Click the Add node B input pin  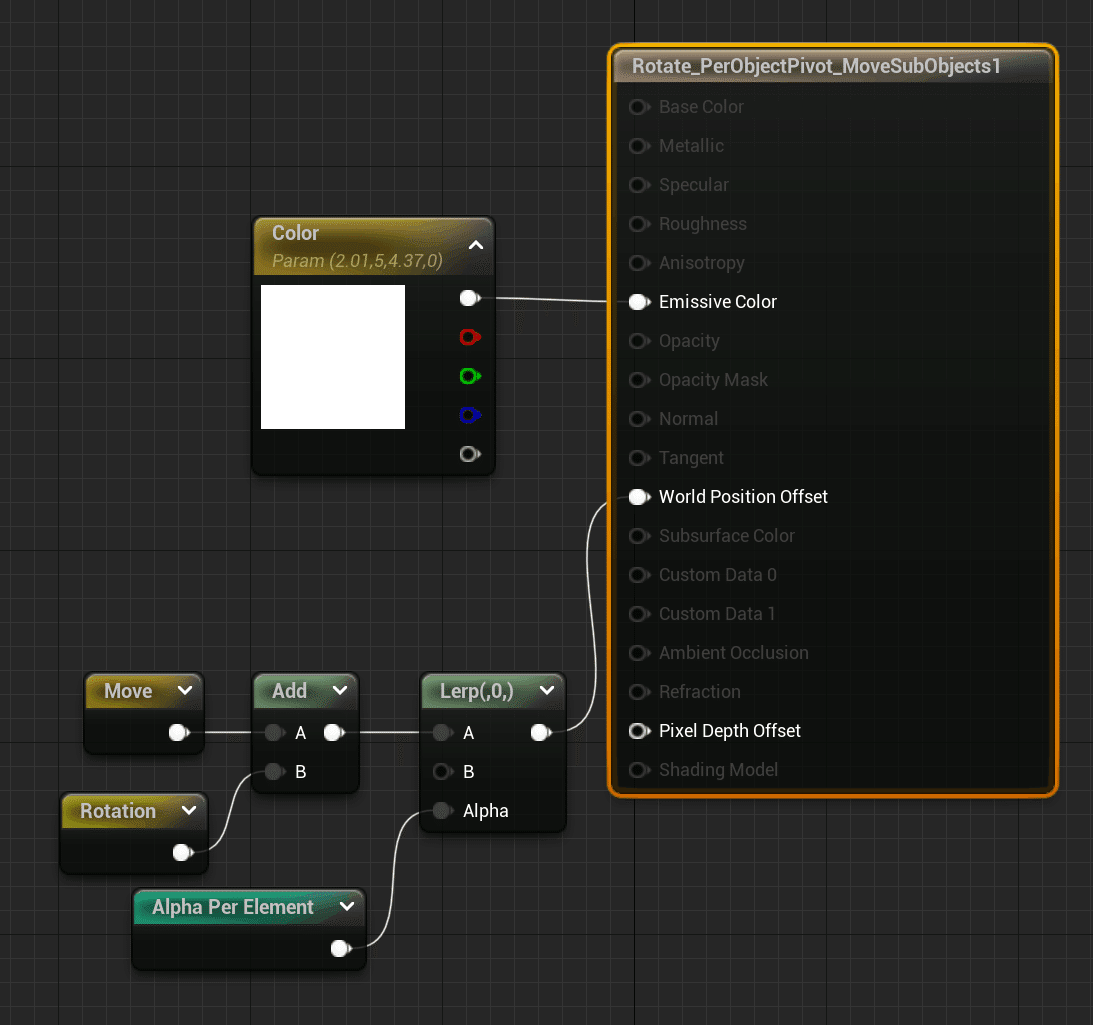coord(275,772)
